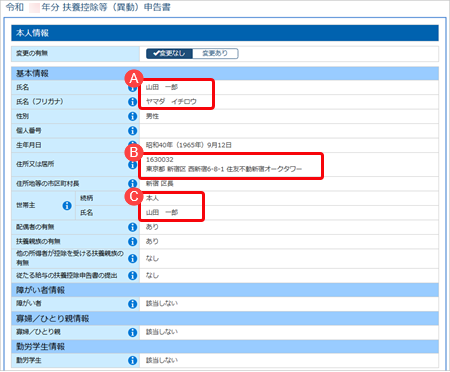
Task: Click the 基本情報 subsection header
Action: coord(225,73)
